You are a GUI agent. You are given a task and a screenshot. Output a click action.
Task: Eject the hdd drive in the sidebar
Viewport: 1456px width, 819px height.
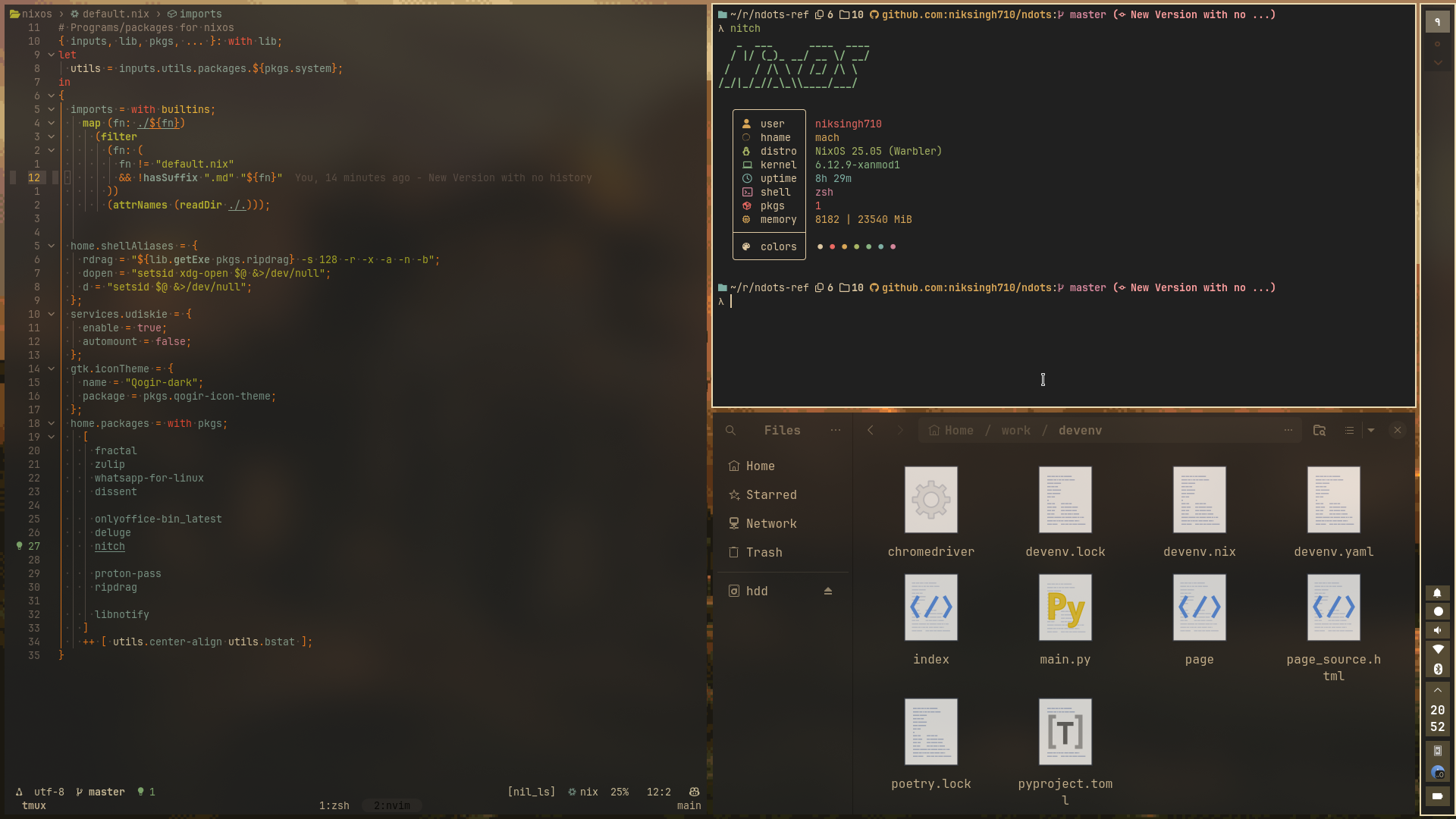click(827, 591)
